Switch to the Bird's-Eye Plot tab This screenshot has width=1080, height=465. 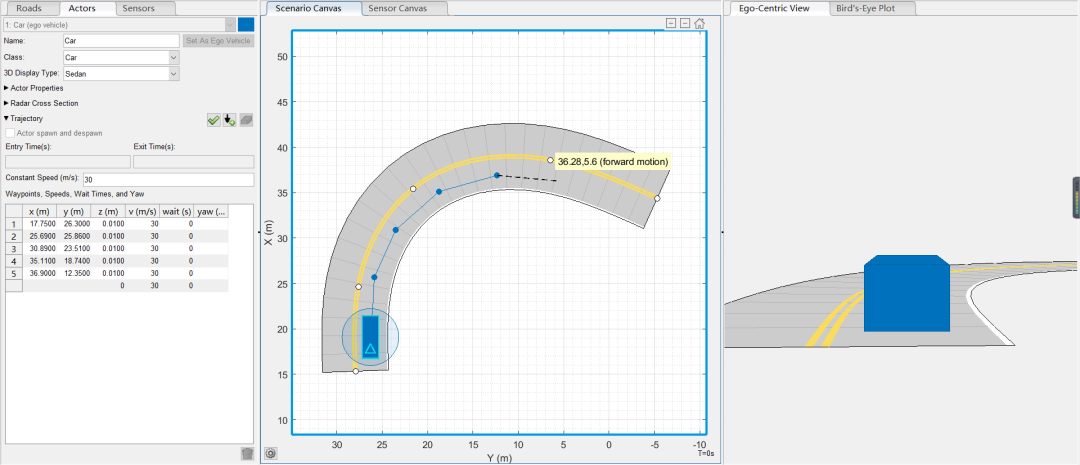[x=865, y=9]
